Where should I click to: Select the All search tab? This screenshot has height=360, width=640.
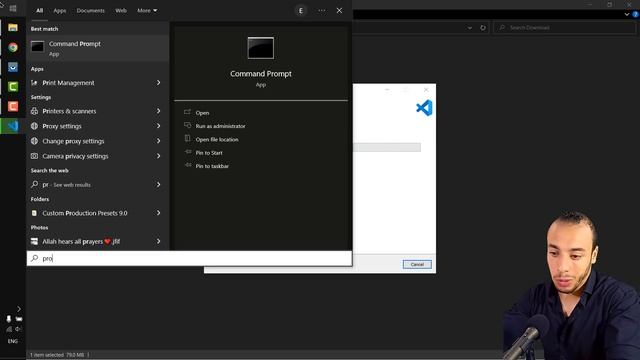pyautogui.click(x=39, y=11)
